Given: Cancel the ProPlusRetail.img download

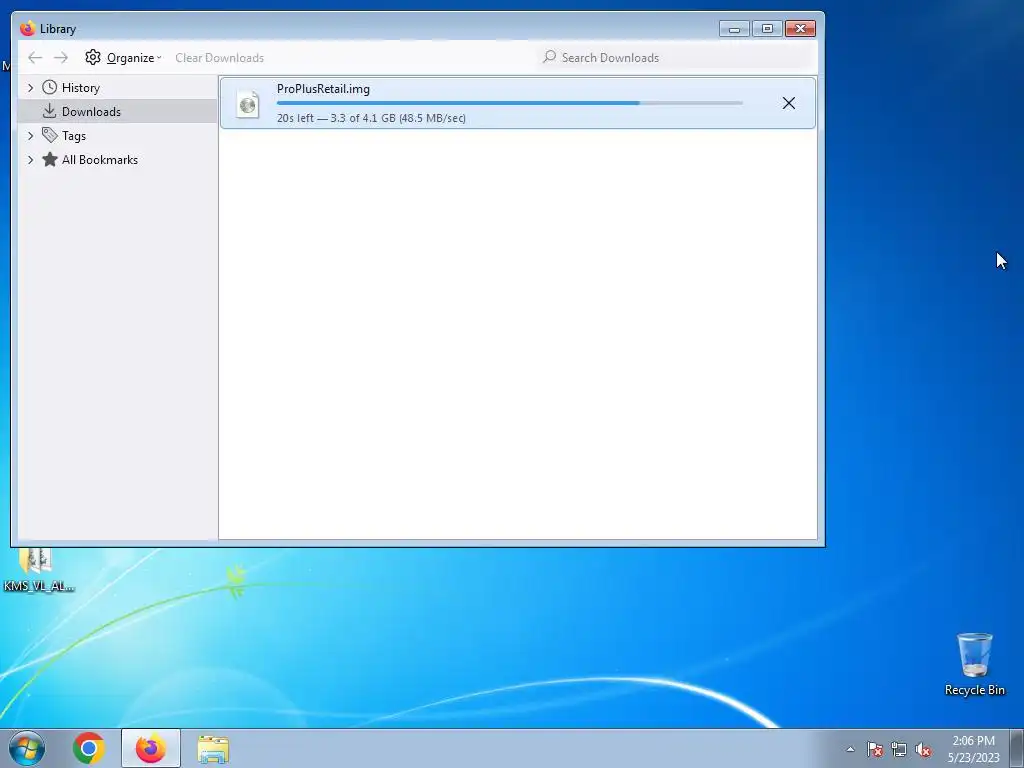Looking at the screenshot, I should 789,103.
